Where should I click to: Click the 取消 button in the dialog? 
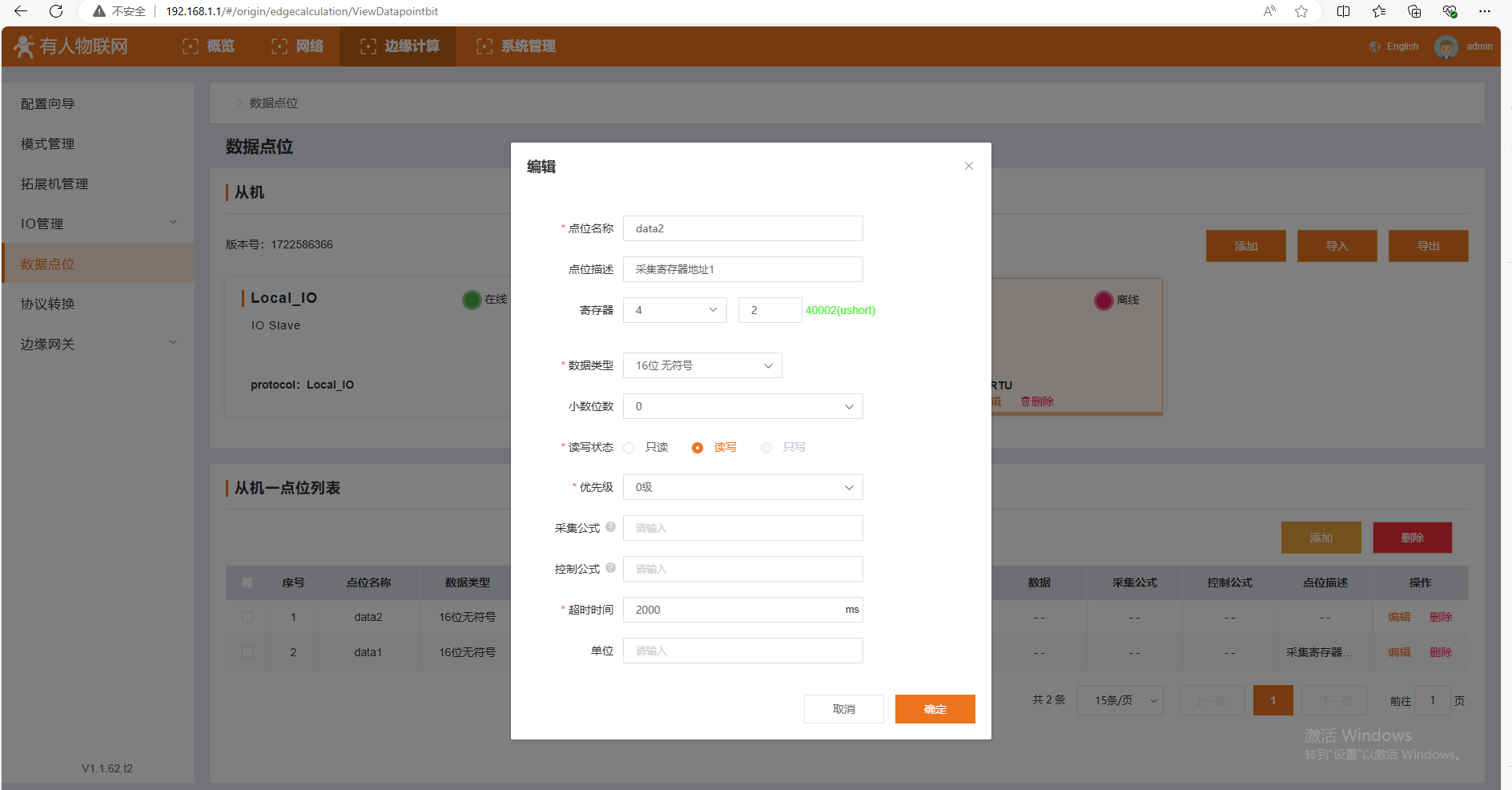[x=843, y=709]
